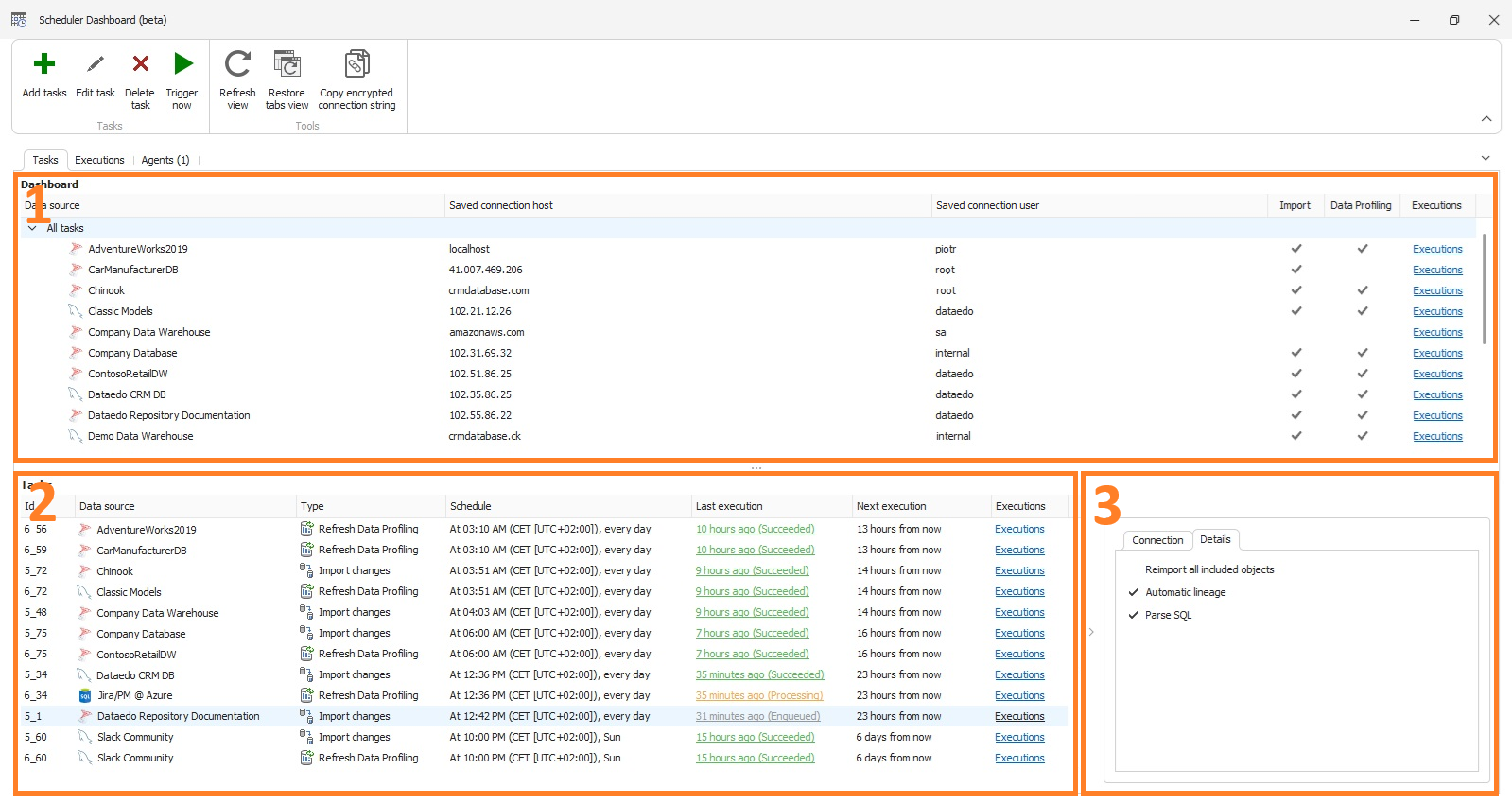Toggle the Parse SQL checkmark
The image size is (1512, 805).
1133,615
